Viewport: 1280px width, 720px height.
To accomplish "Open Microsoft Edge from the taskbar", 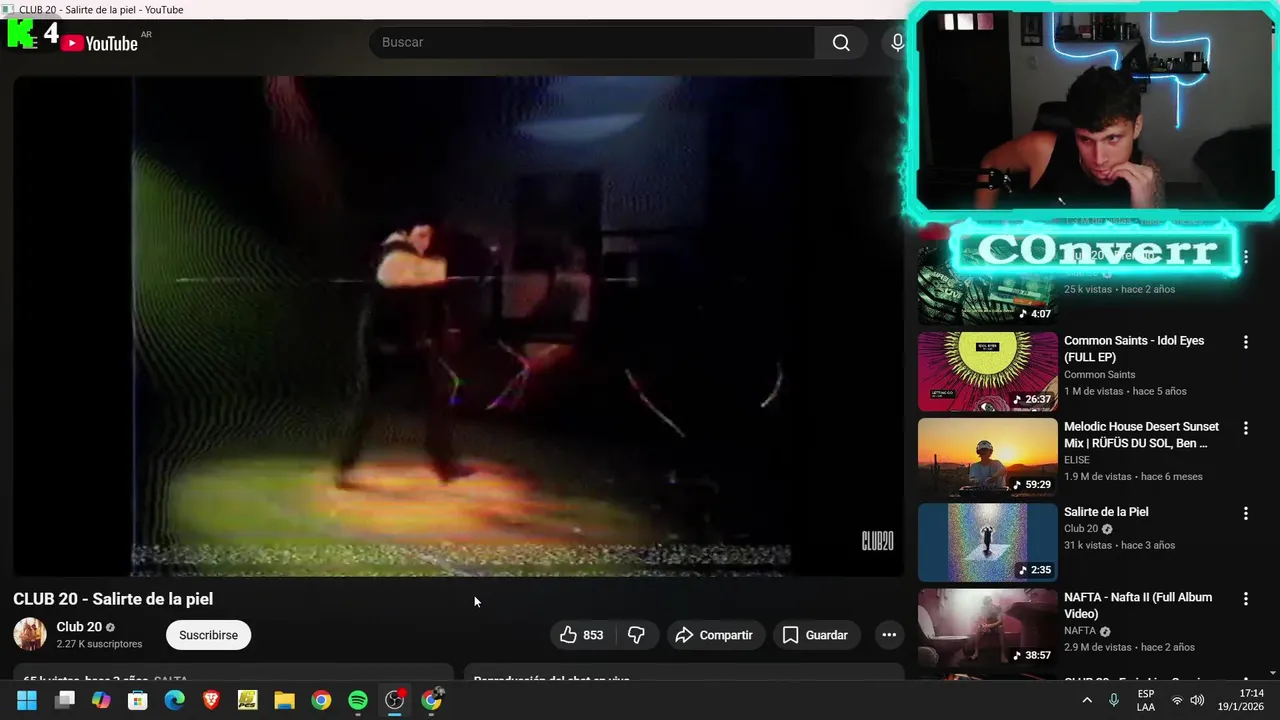I will (174, 700).
